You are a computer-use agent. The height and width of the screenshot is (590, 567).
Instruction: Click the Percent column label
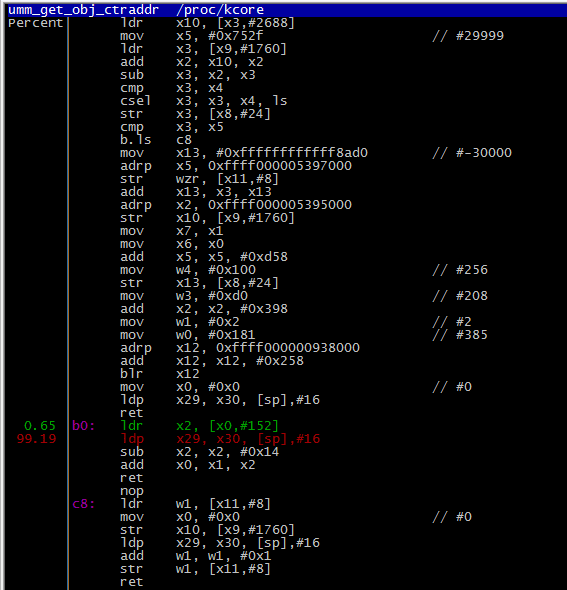click(35, 23)
